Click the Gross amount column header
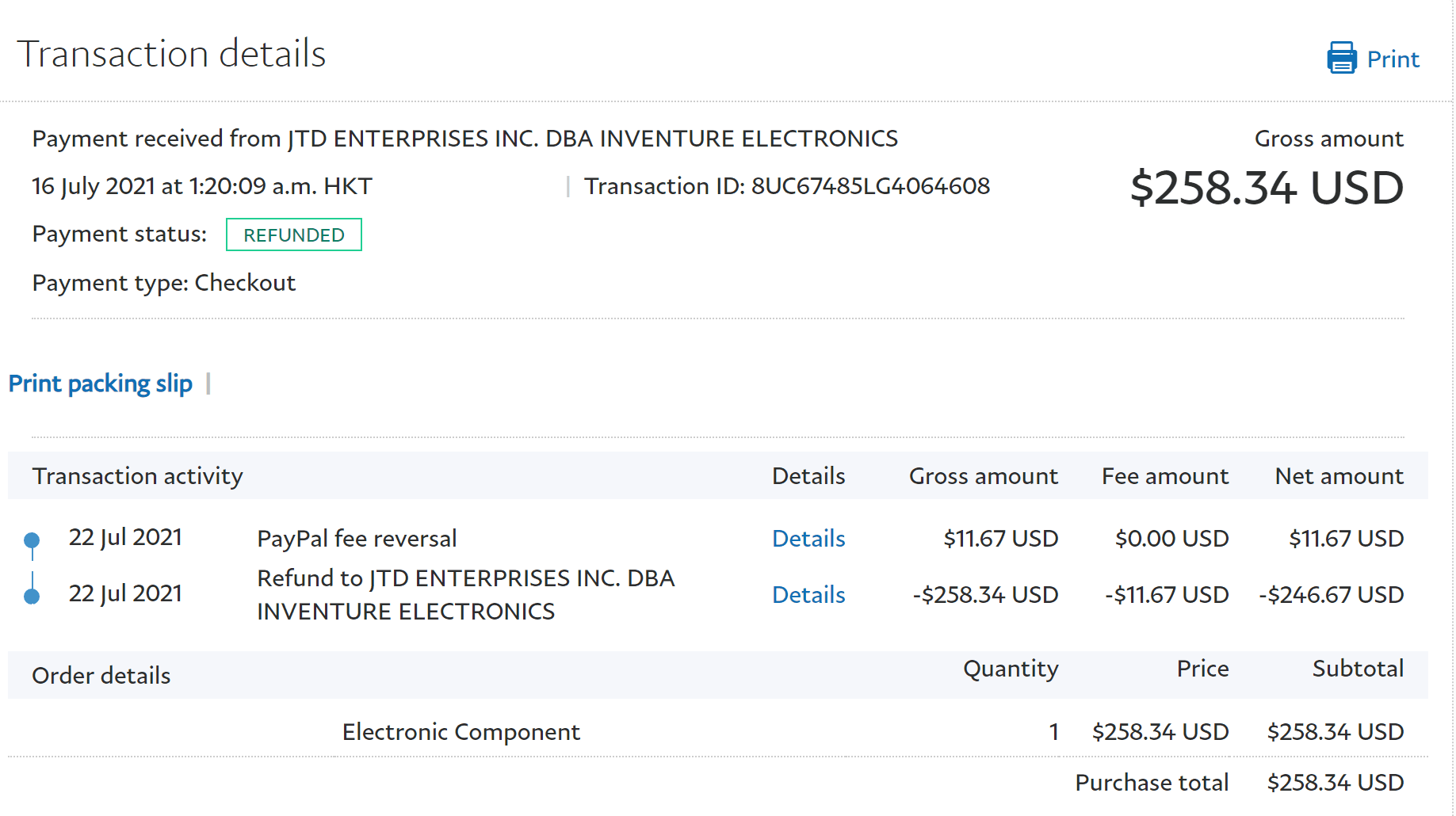The width and height of the screenshot is (1456, 816). tap(983, 476)
